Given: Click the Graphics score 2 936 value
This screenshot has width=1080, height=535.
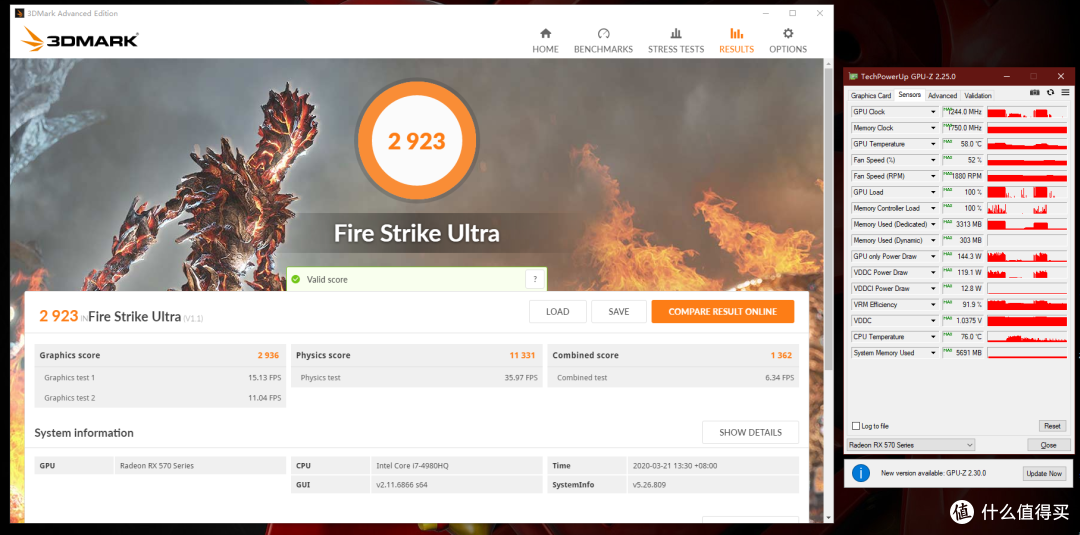Looking at the screenshot, I should [268, 355].
